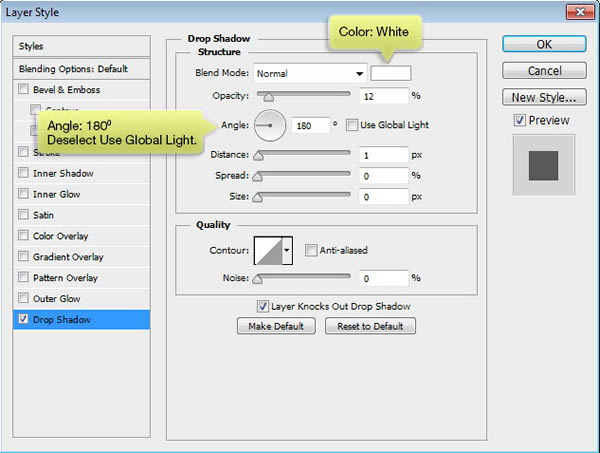The width and height of the screenshot is (600, 453).
Task: Enable the Pattern Overlay checkbox
Action: 23,277
